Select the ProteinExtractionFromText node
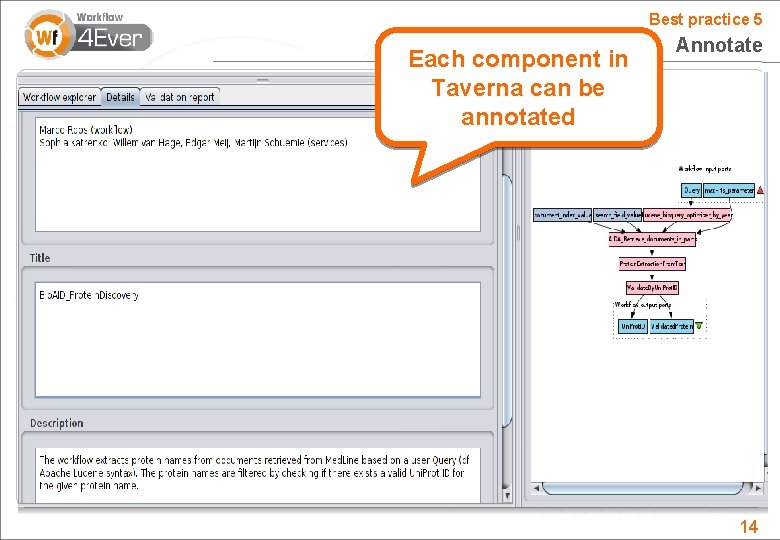 pyautogui.click(x=652, y=264)
